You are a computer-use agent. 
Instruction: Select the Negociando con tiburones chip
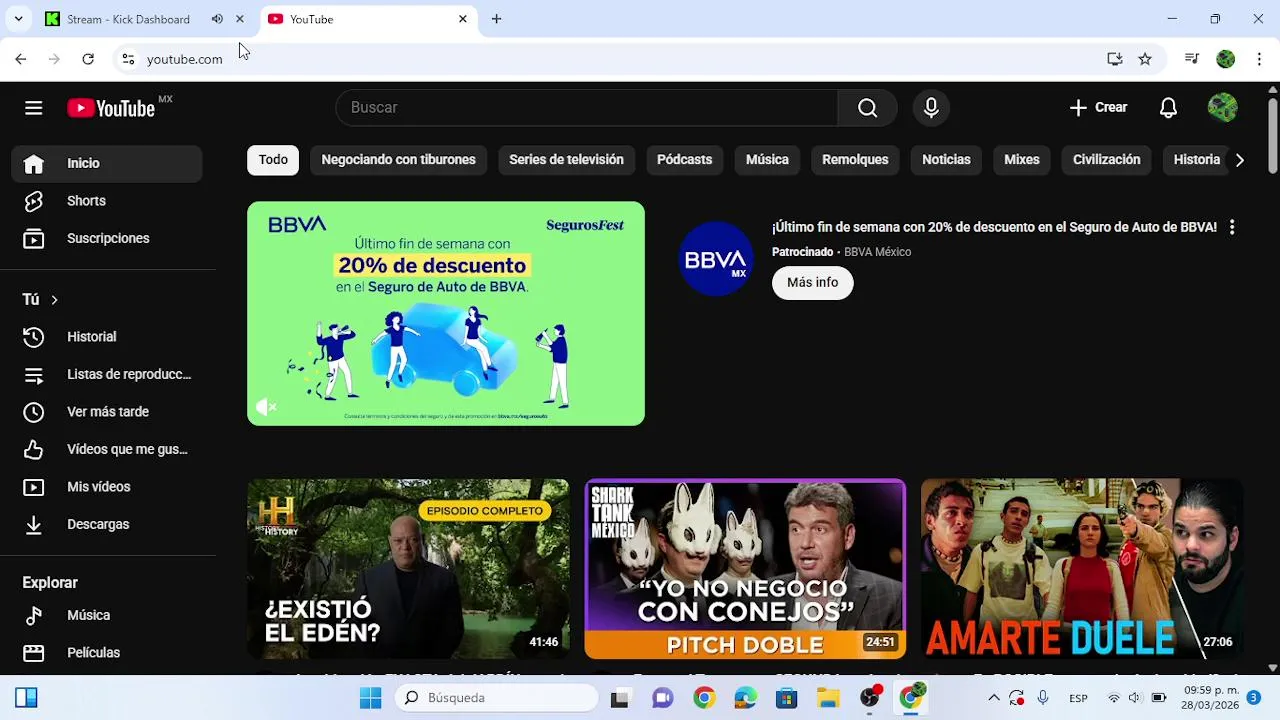click(x=398, y=160)
